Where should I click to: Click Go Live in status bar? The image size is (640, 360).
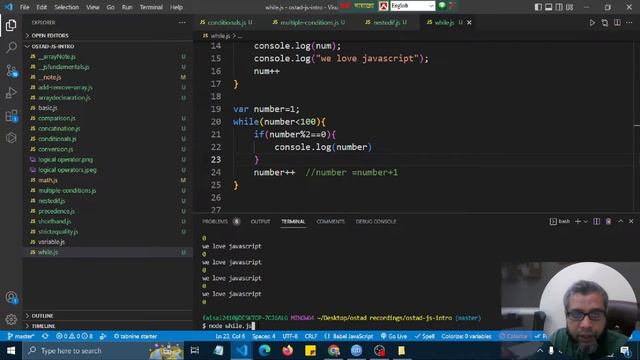tap(393, 336)
